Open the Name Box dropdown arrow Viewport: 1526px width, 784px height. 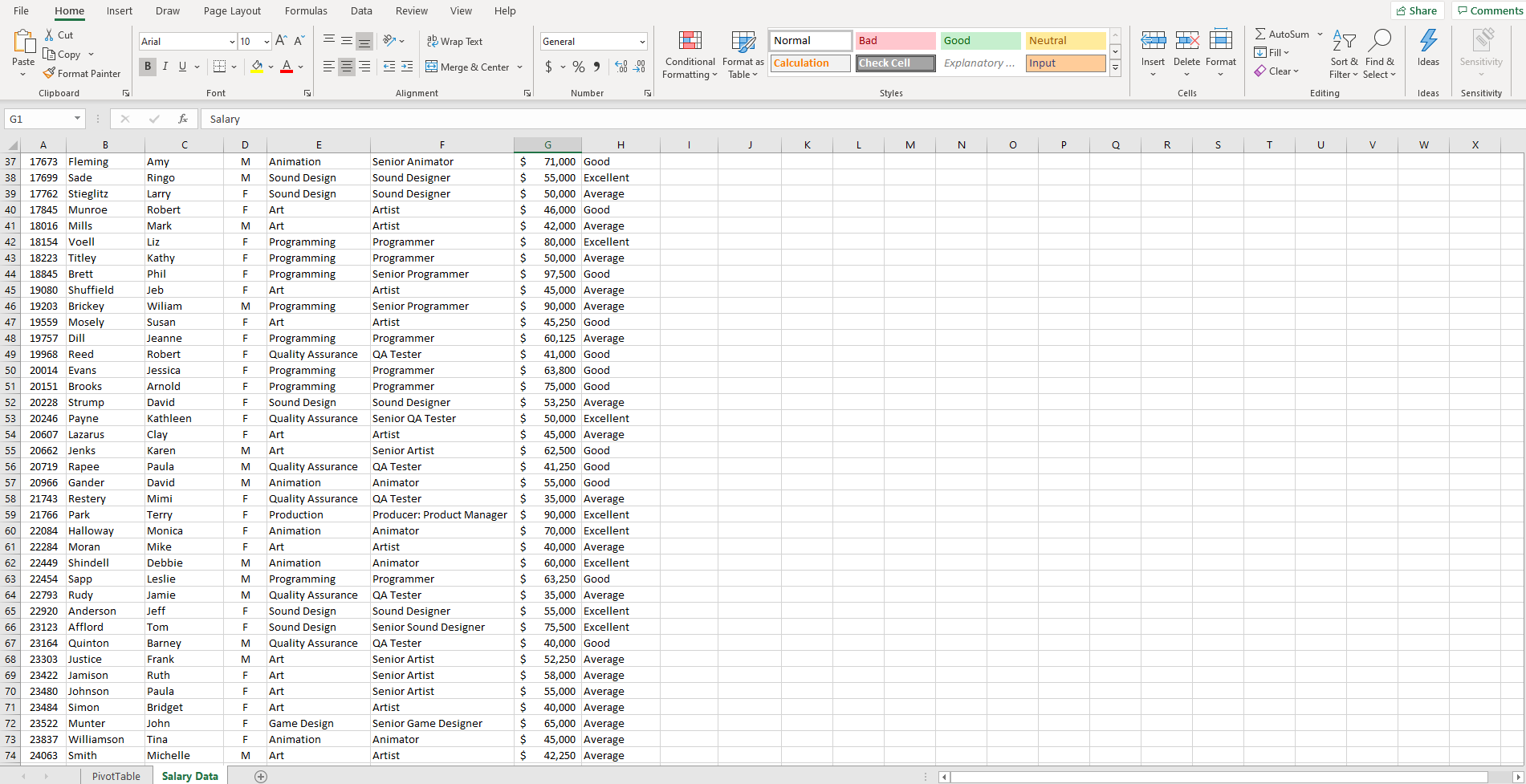77,119
